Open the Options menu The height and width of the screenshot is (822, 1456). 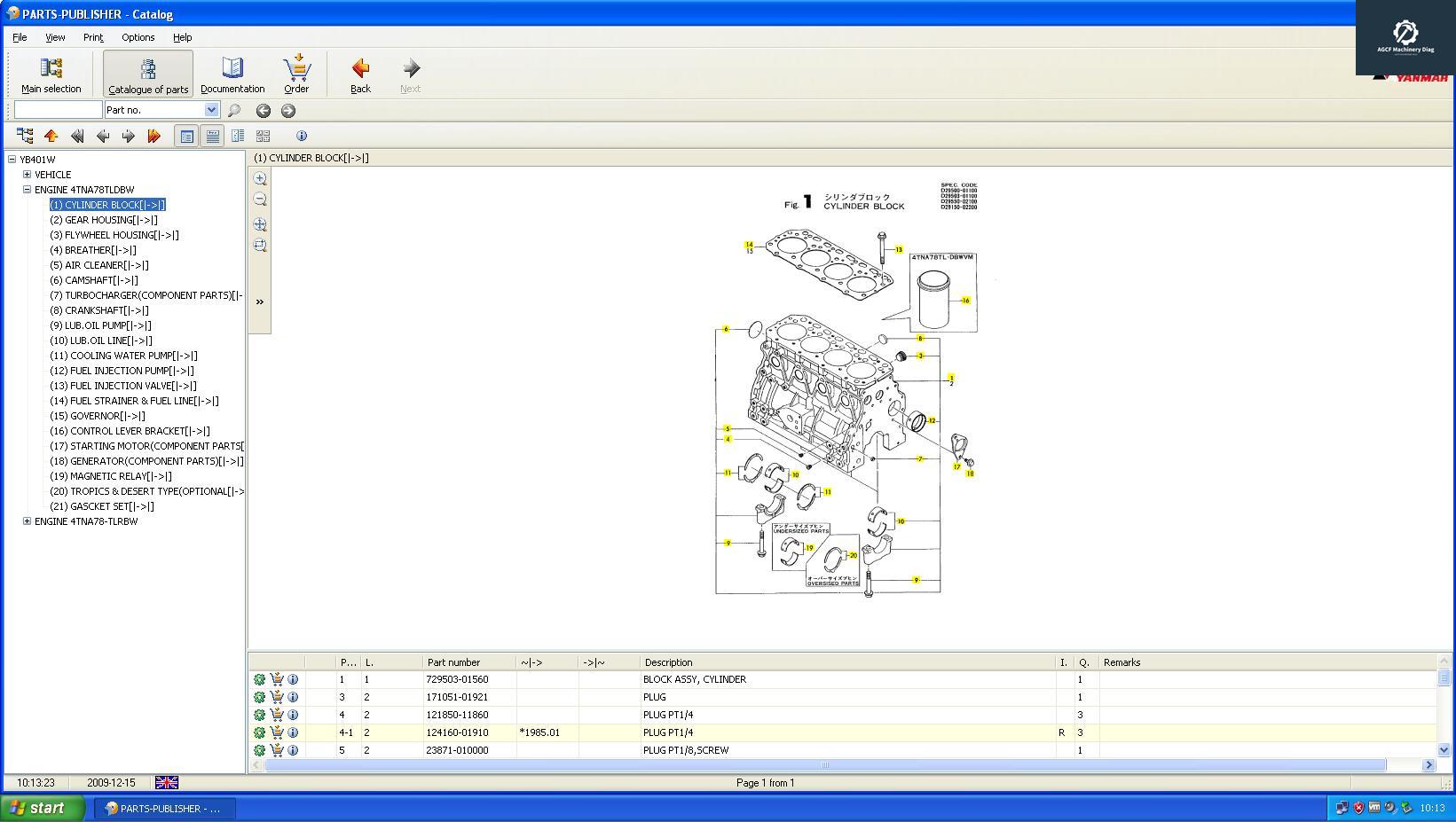tap(138, 37)
